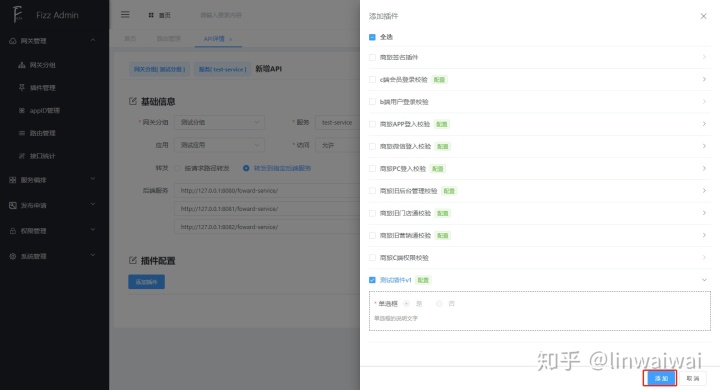This screenshot has height=390, width=720.
Task: Open the 访问 field showing 允许
Action: [x=338, y=145]
